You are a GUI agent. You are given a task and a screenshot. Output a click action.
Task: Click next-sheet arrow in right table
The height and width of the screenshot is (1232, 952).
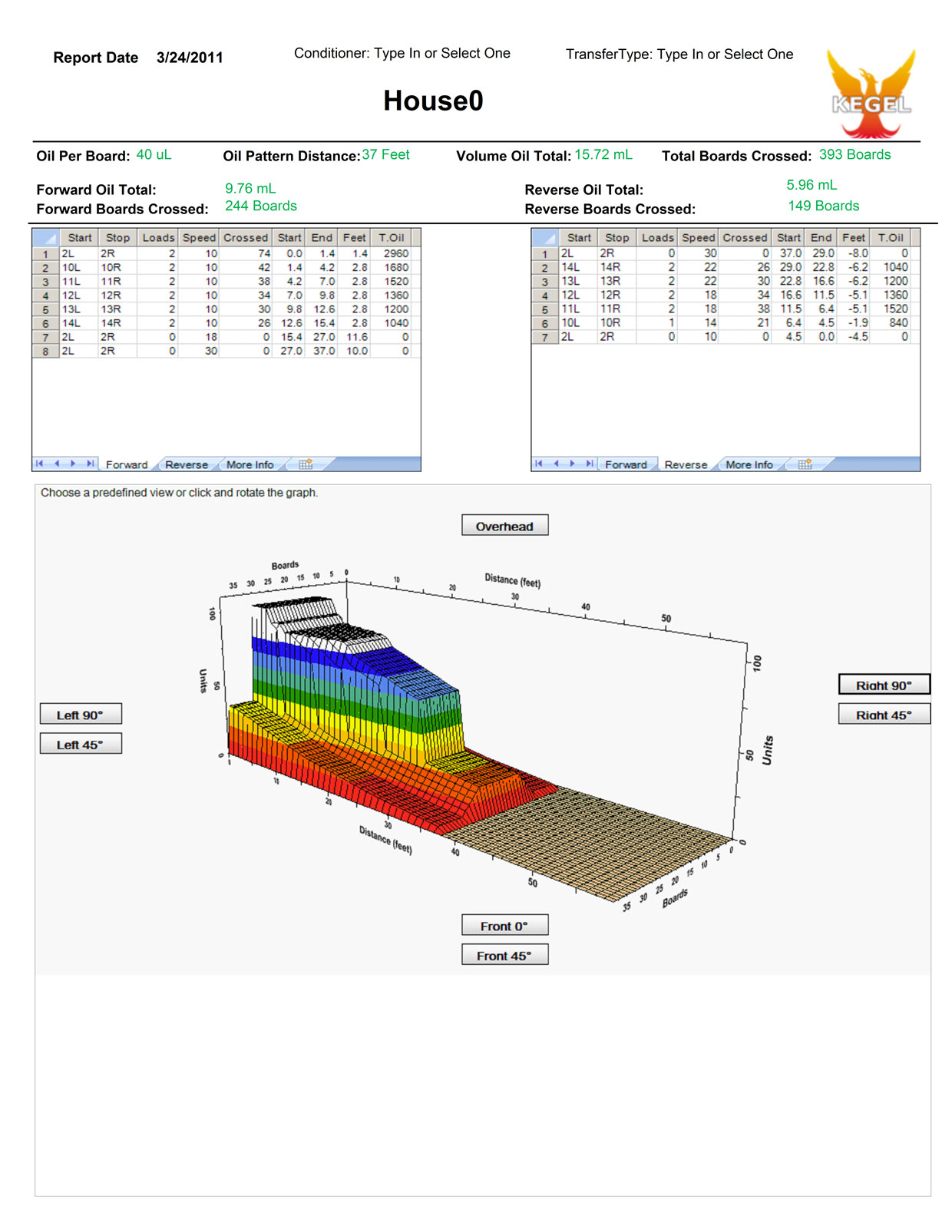coord(572,464)
